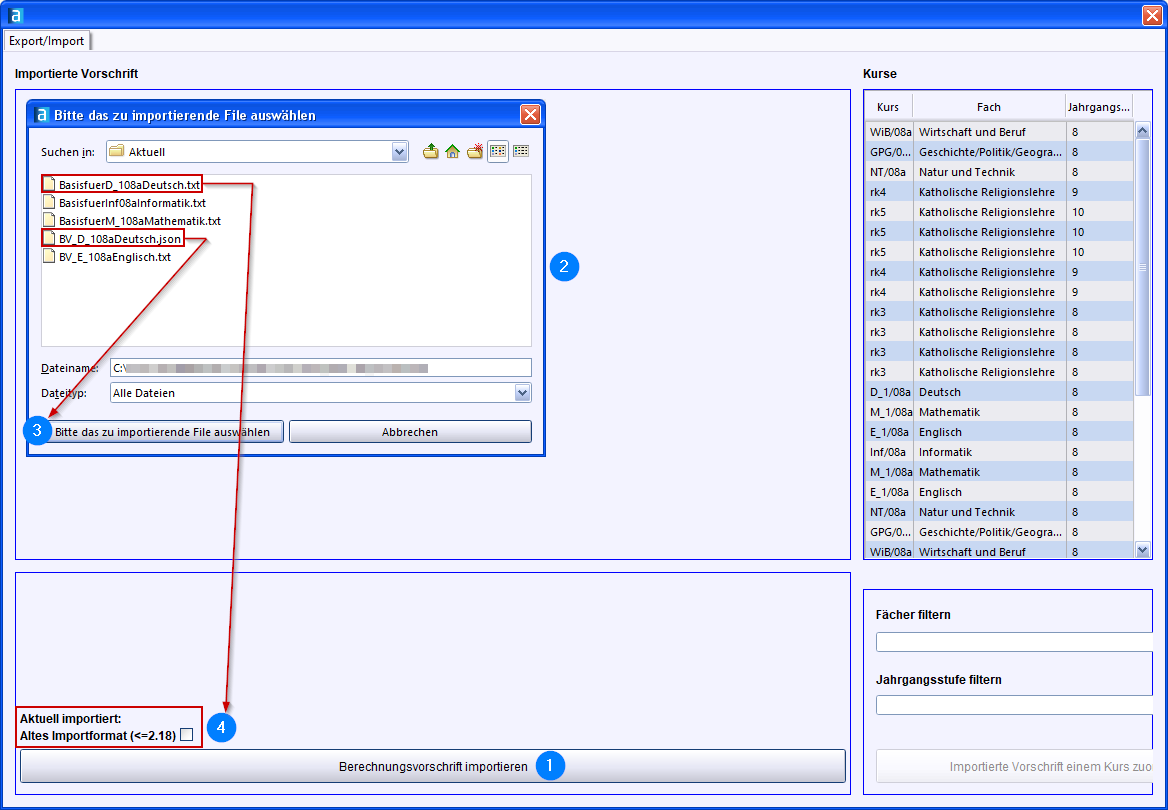The image size is (1168, 810).
Task: Select D_1/08a Deutsch course row
Action: click(999, 392)
